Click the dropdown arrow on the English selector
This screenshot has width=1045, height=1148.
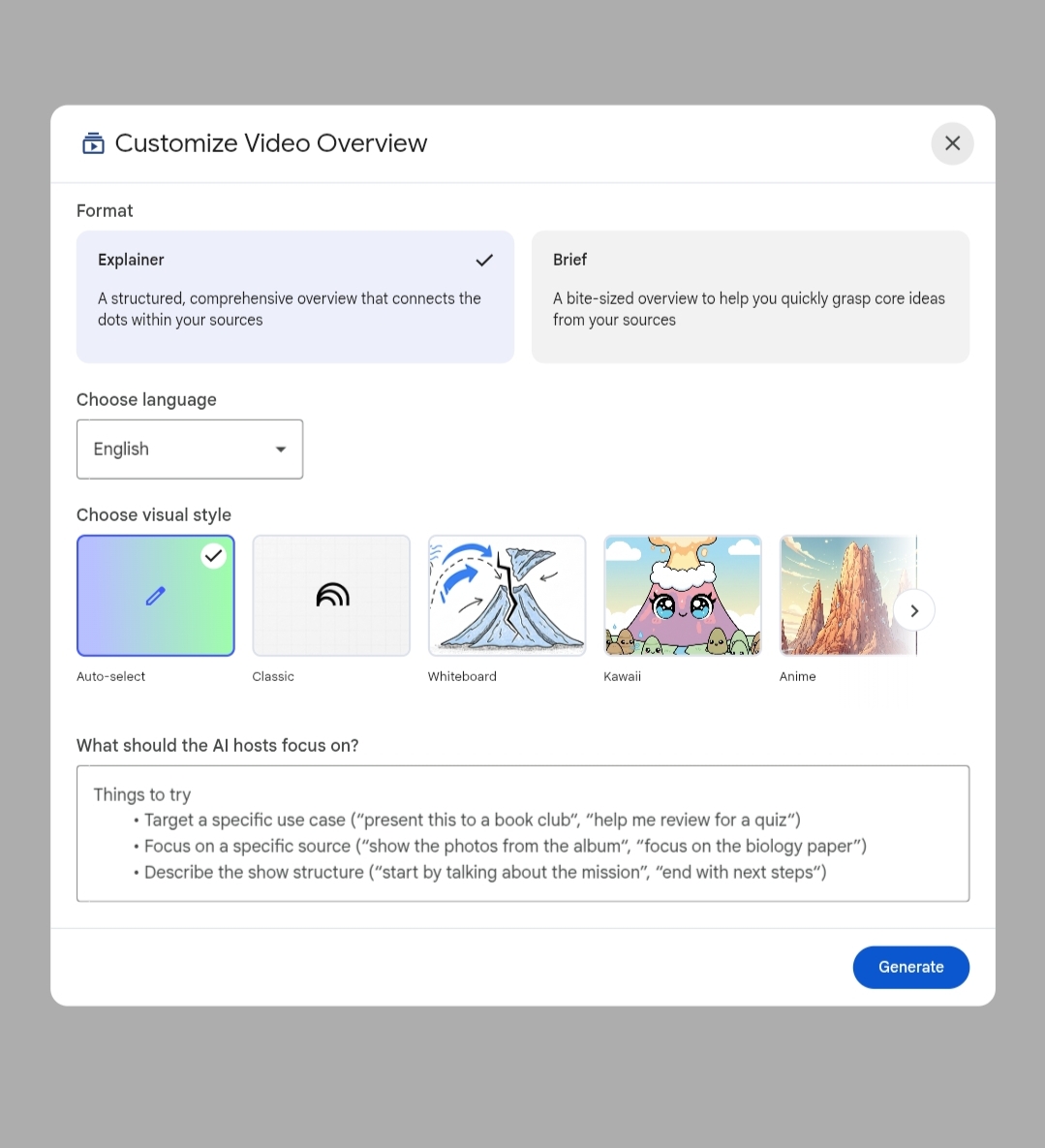pyautogui.click(x=280, y=449)
